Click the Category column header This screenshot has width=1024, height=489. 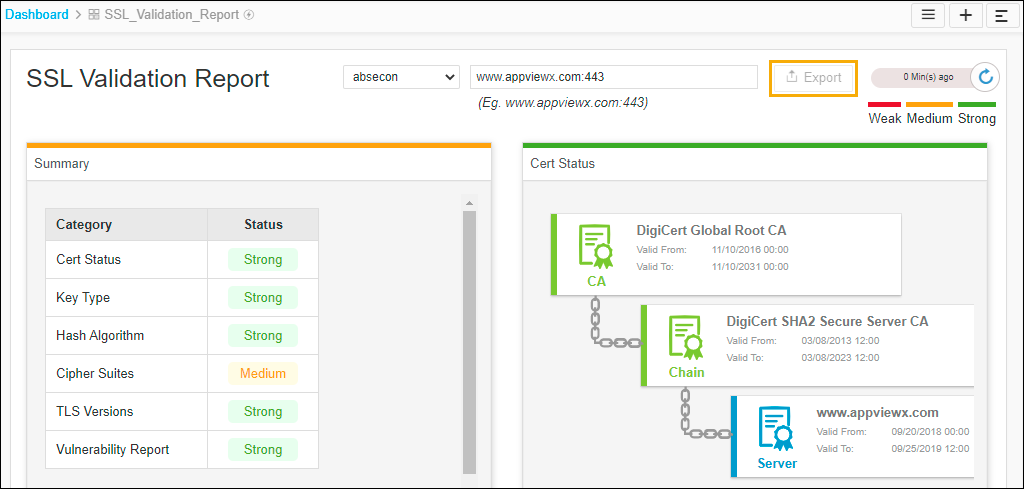127,225
